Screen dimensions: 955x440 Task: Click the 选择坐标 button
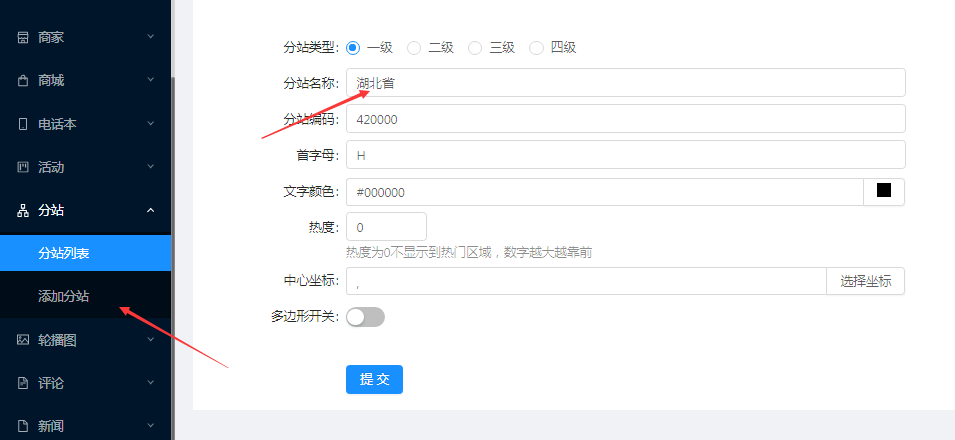[865, 281]
